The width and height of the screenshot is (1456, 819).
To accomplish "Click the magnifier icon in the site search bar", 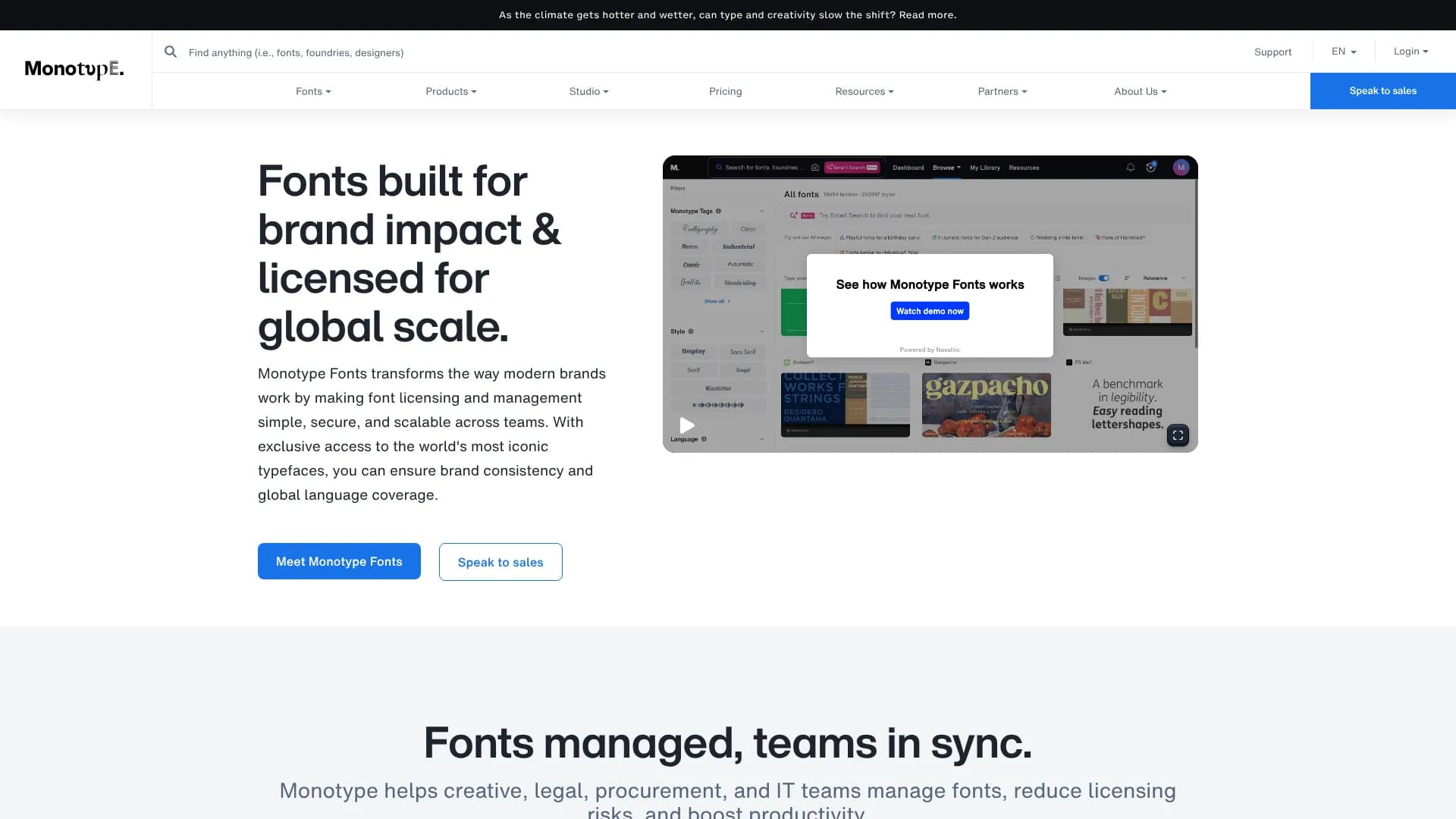I will pyautogui.click(x=171, y=52).
